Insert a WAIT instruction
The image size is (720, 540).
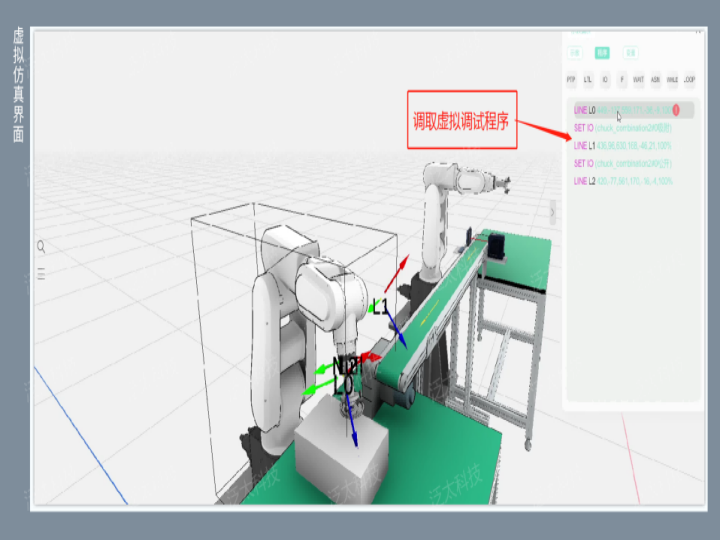(638, 78)
